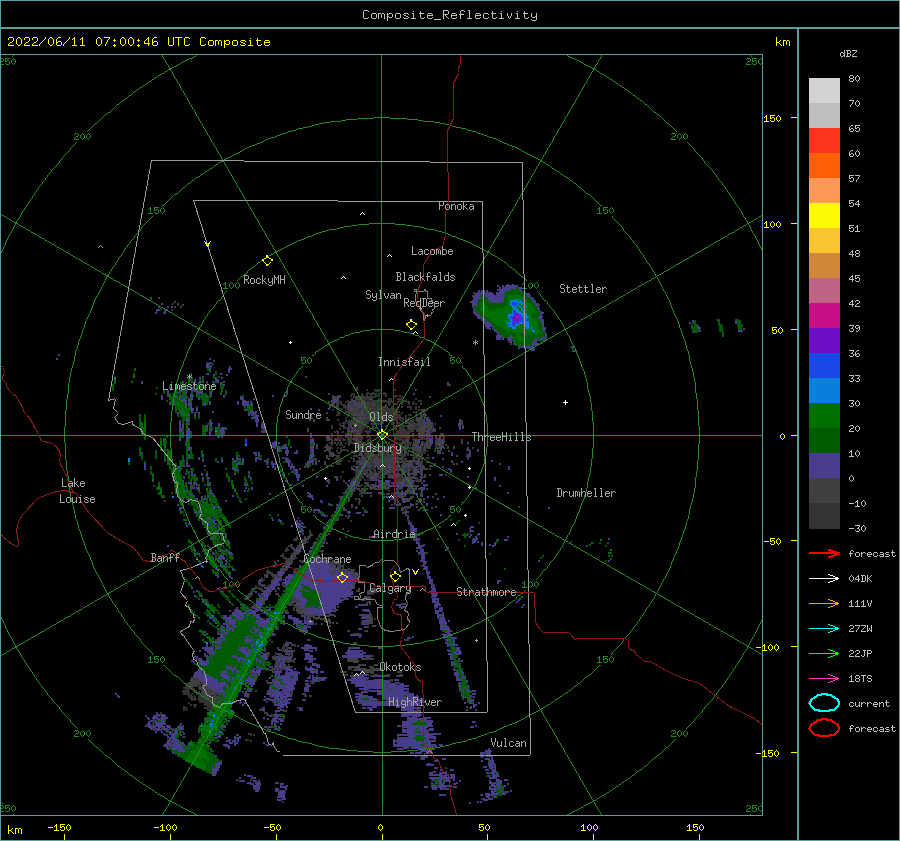Click the Sylvan label
Screen dimensions: 900x841
click(383, 295)
